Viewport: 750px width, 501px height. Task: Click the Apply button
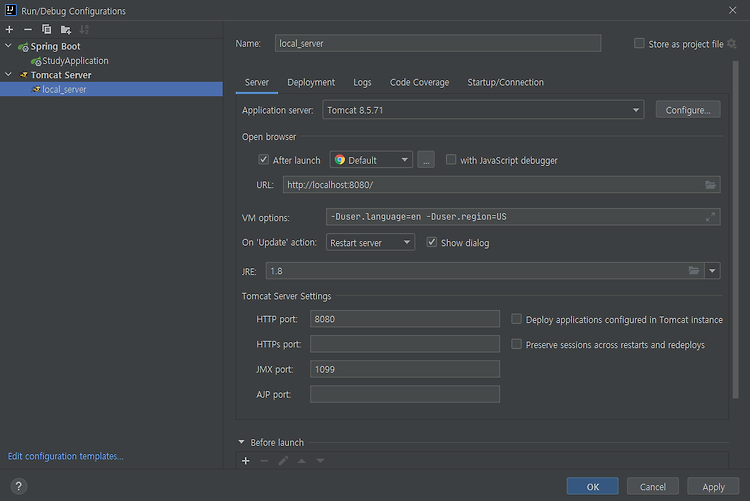(x=713, y=487)
